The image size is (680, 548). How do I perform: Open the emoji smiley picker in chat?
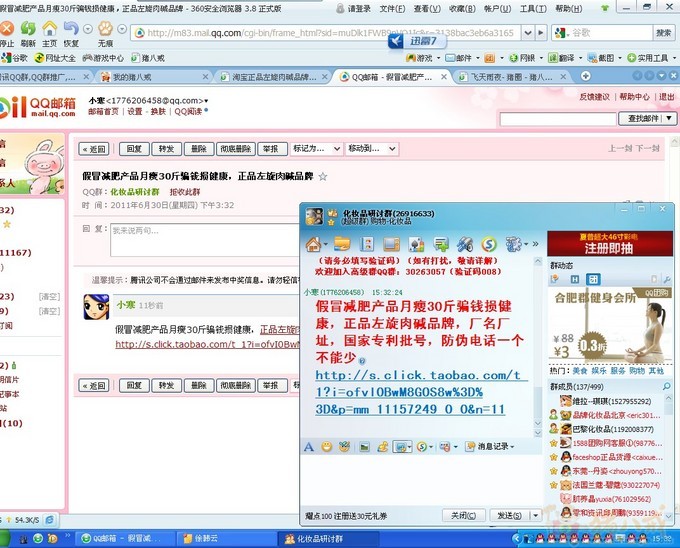click(x=326, y=446)
